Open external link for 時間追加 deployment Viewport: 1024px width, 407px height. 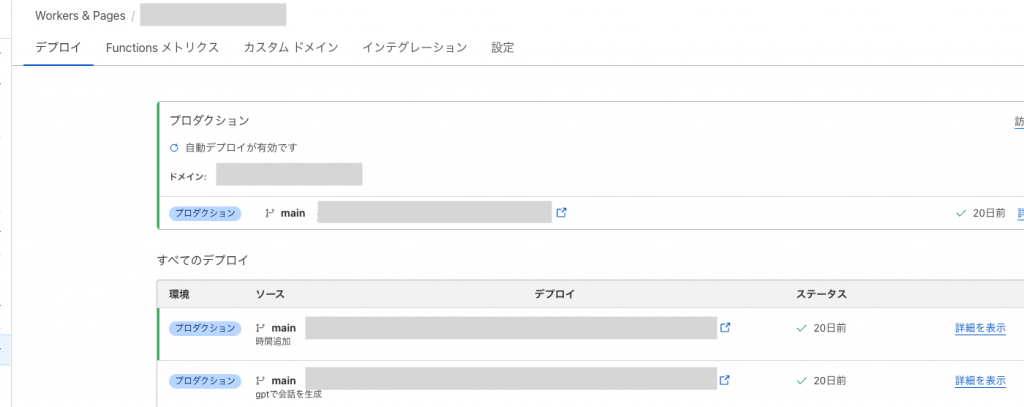(x=724, y=327)
